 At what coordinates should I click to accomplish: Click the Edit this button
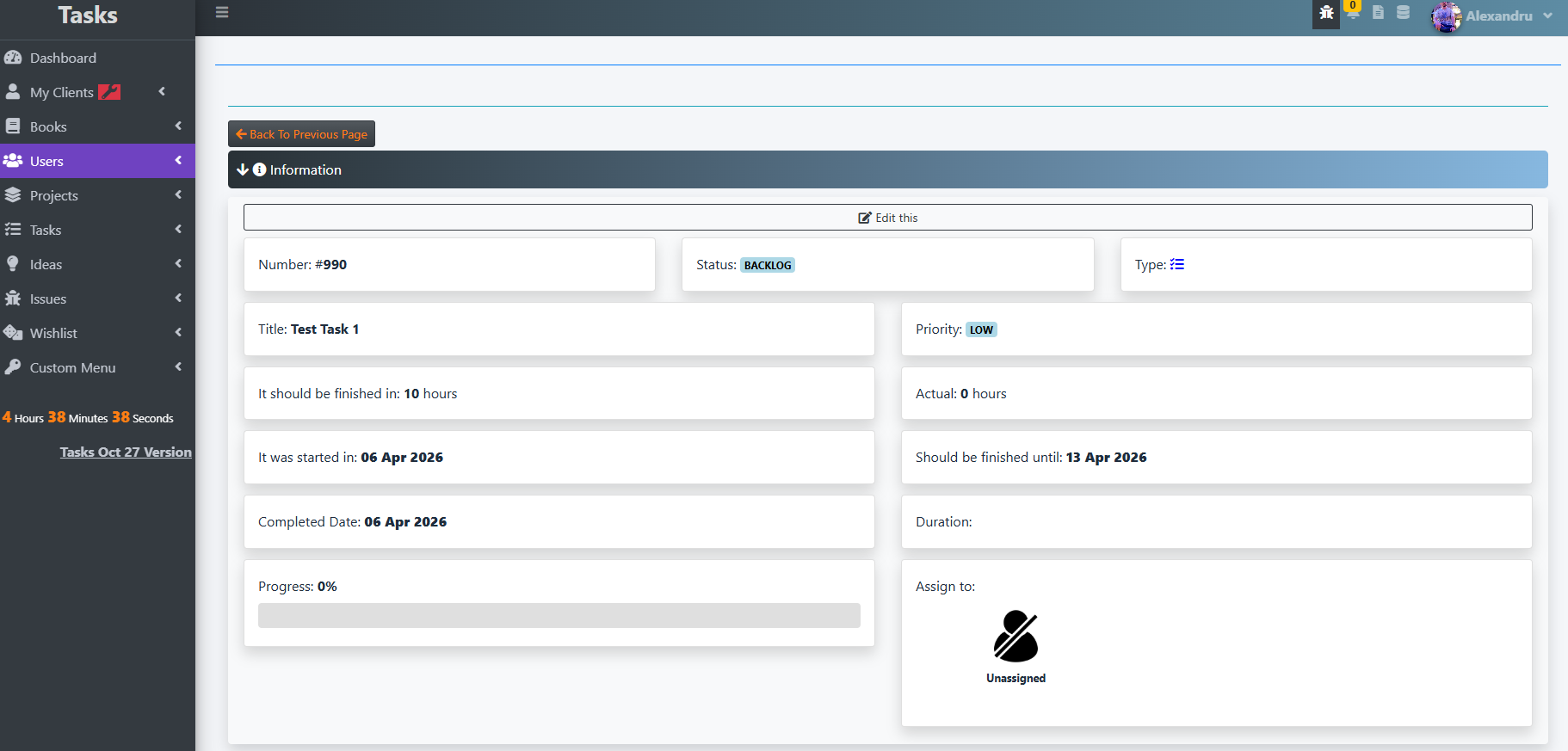coord(887,218)
